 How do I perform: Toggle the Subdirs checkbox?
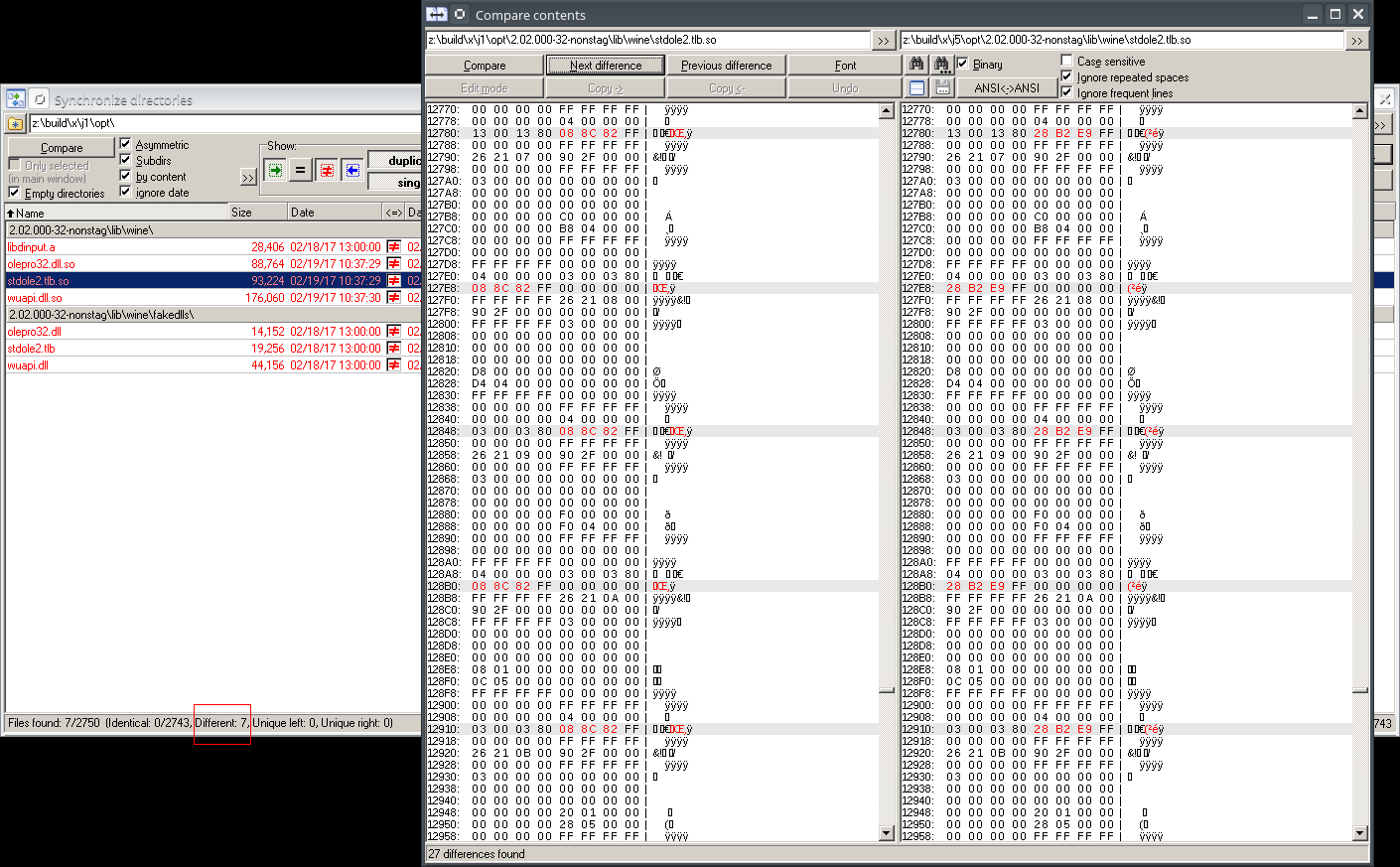[126, 160]
